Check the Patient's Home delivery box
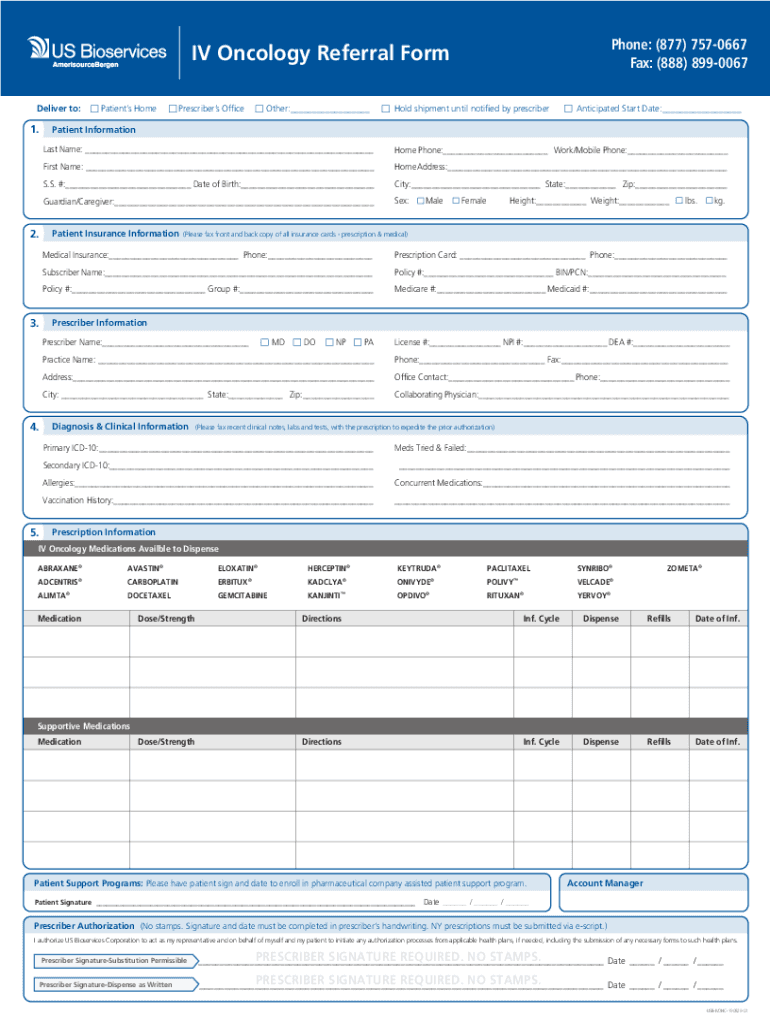The width and height of the screenshot is (770, 1024). coord(94,108)
